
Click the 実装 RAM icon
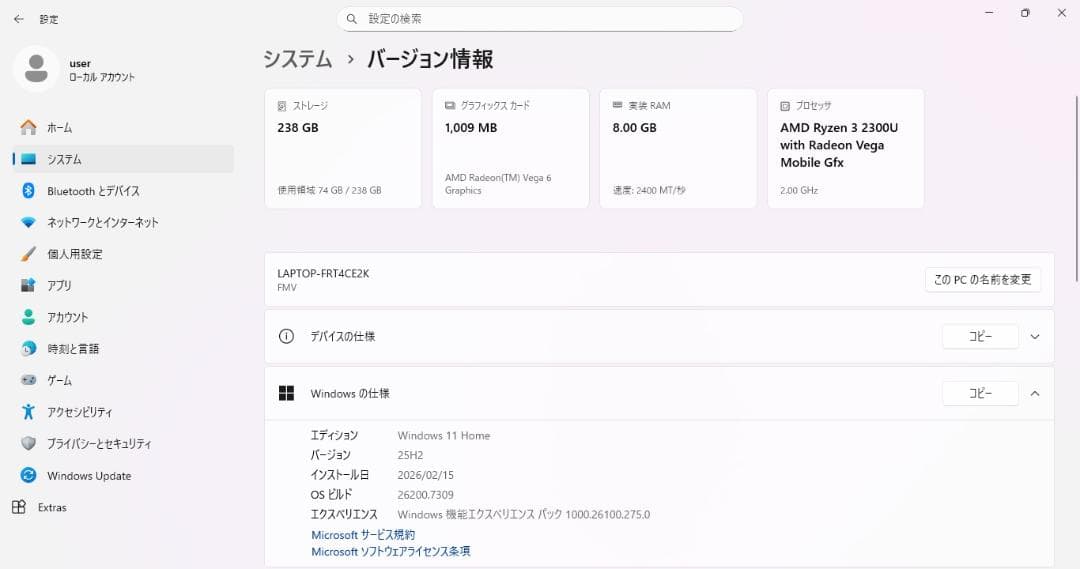617,105
